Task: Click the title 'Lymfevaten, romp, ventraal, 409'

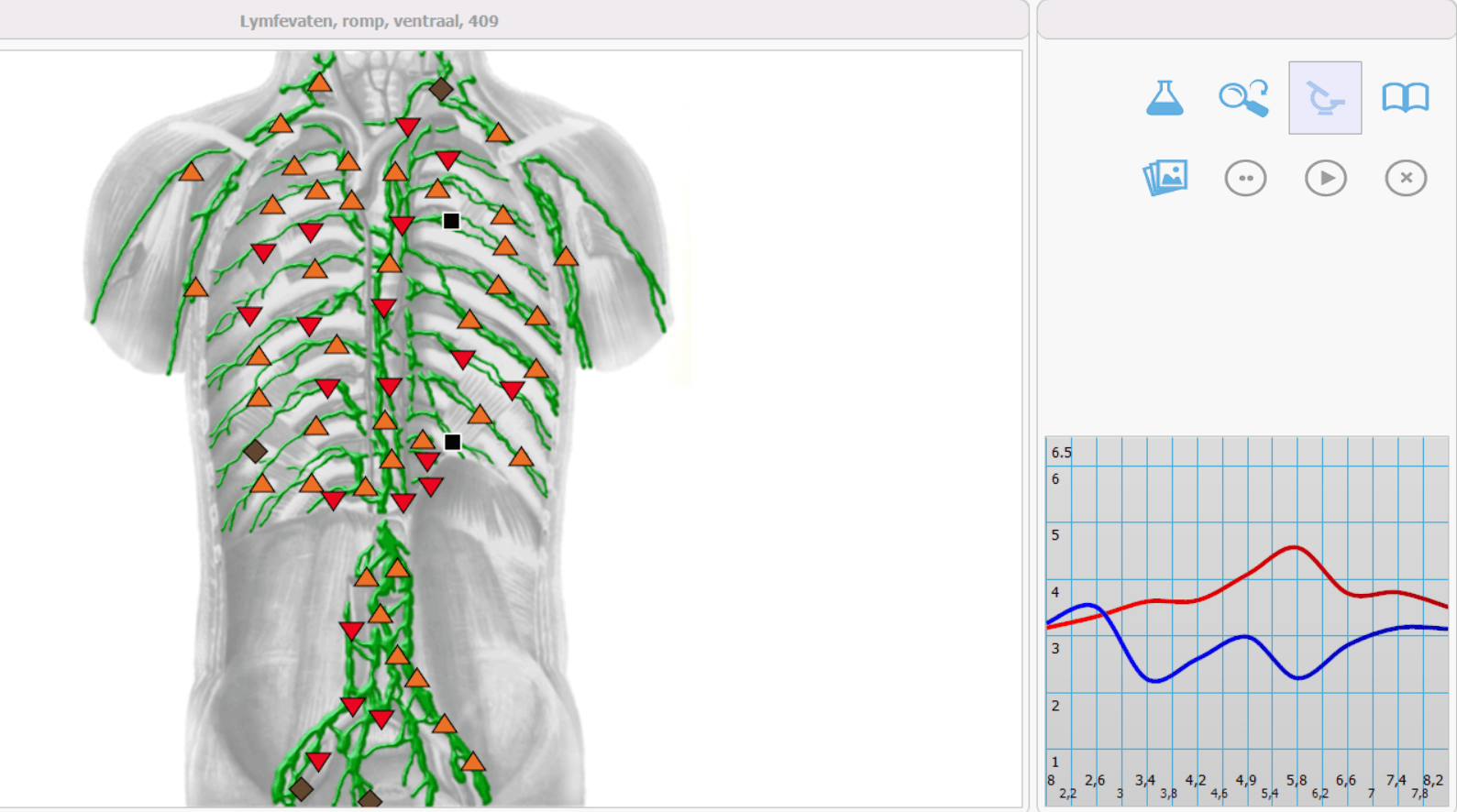Action: [369, 20]
